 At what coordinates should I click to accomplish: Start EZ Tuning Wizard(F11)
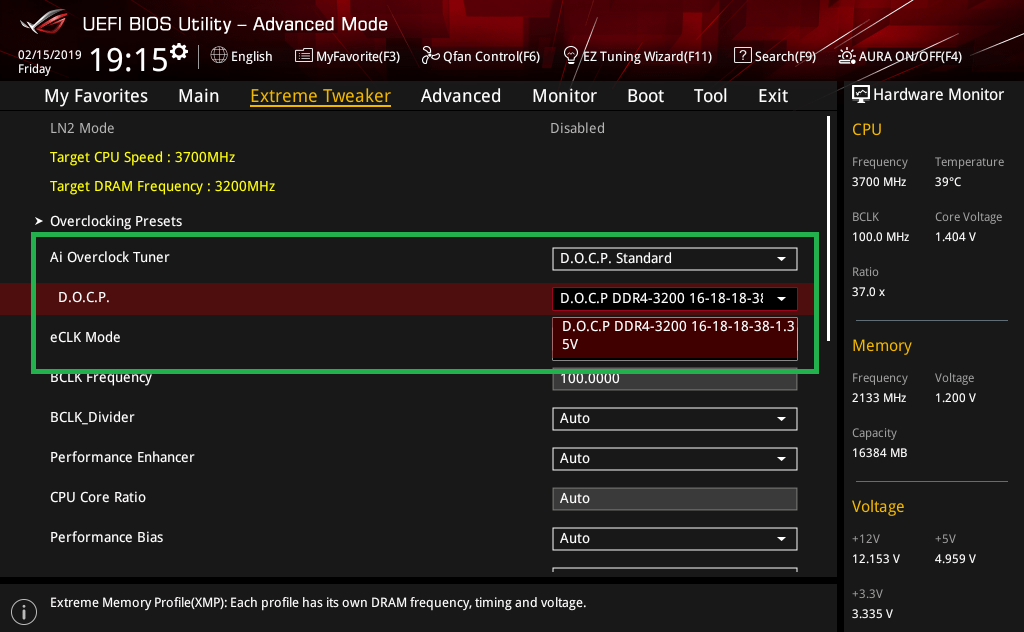647,56
